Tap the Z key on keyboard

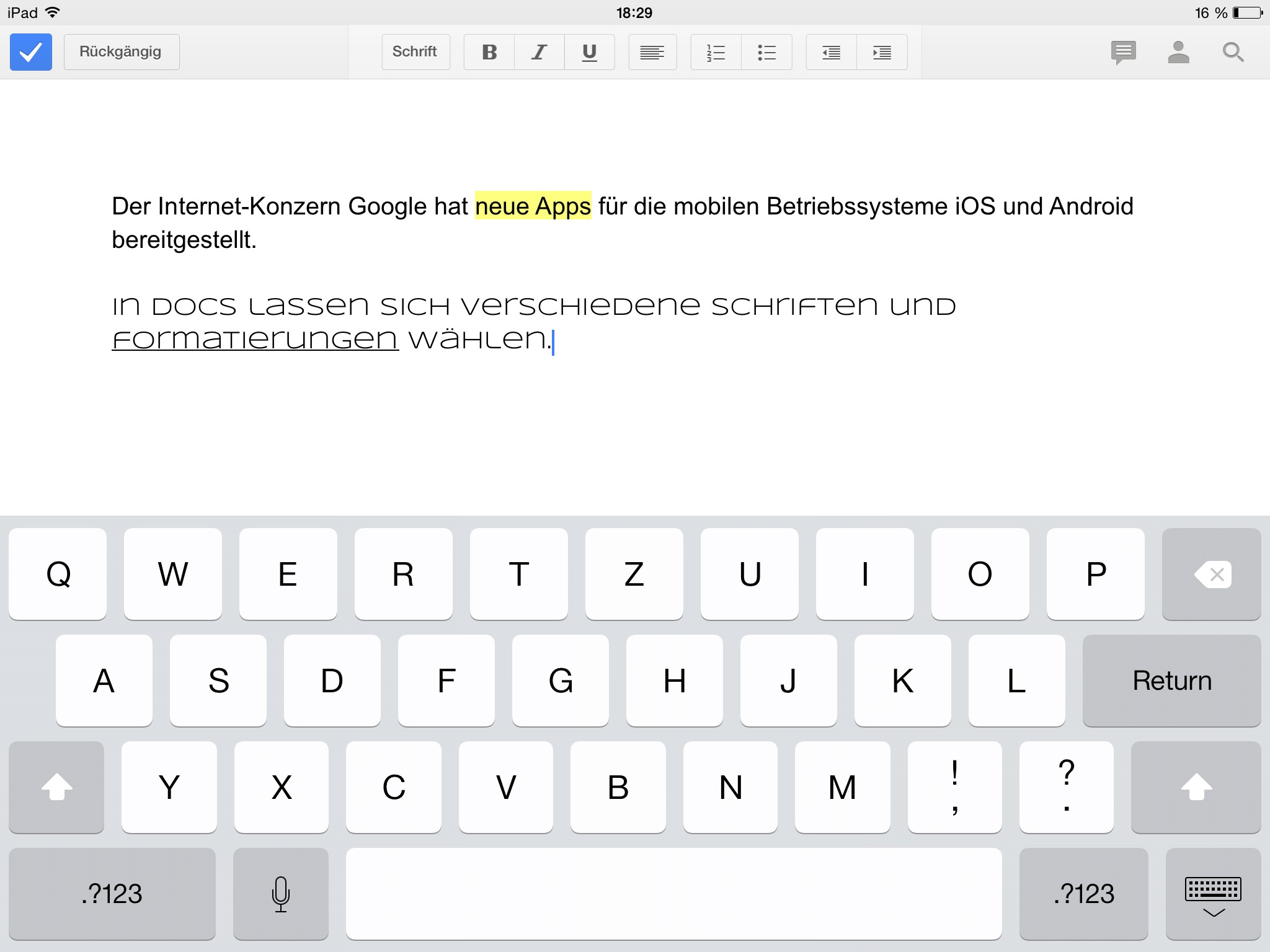coord(634,574)
